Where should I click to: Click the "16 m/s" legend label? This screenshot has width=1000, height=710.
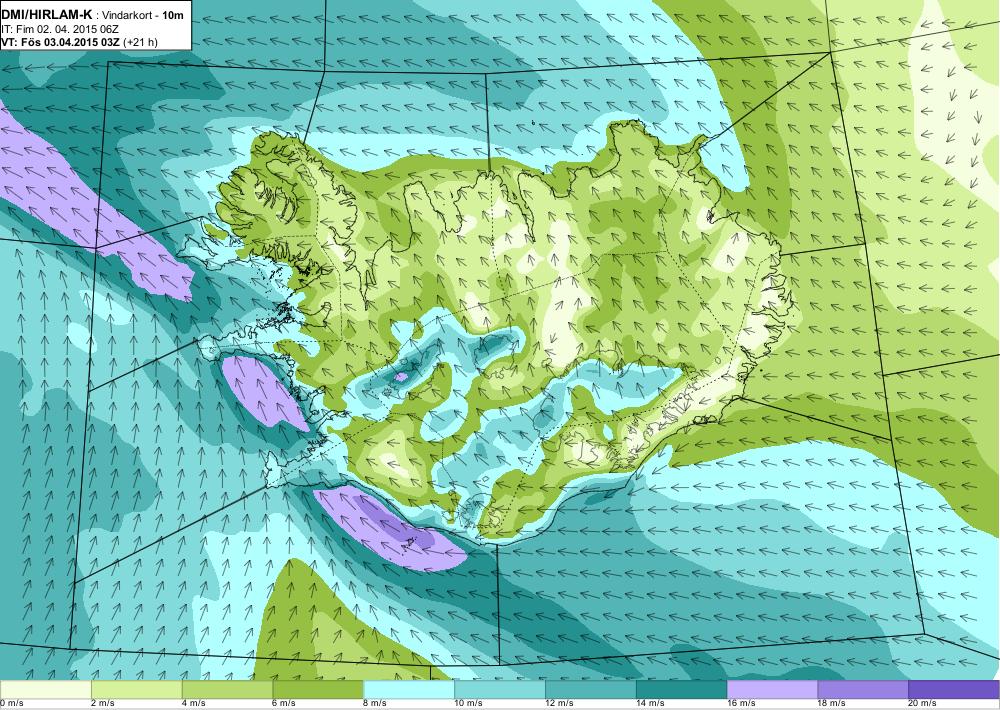point(741,704)
